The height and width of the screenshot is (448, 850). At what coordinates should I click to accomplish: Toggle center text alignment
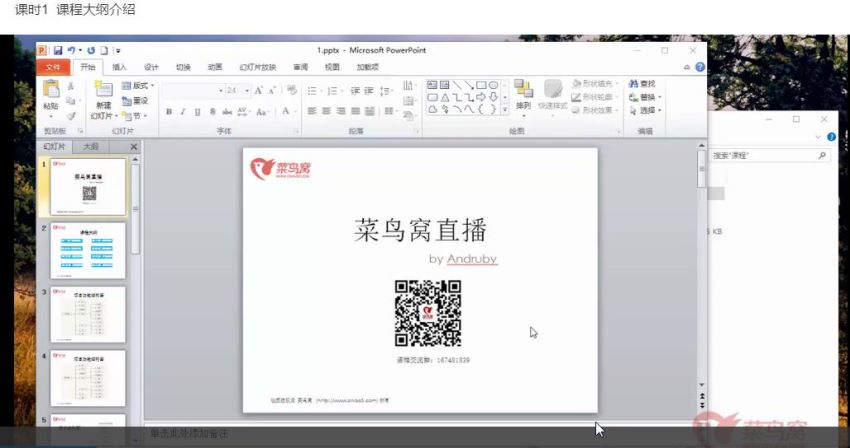pos(326,111)
